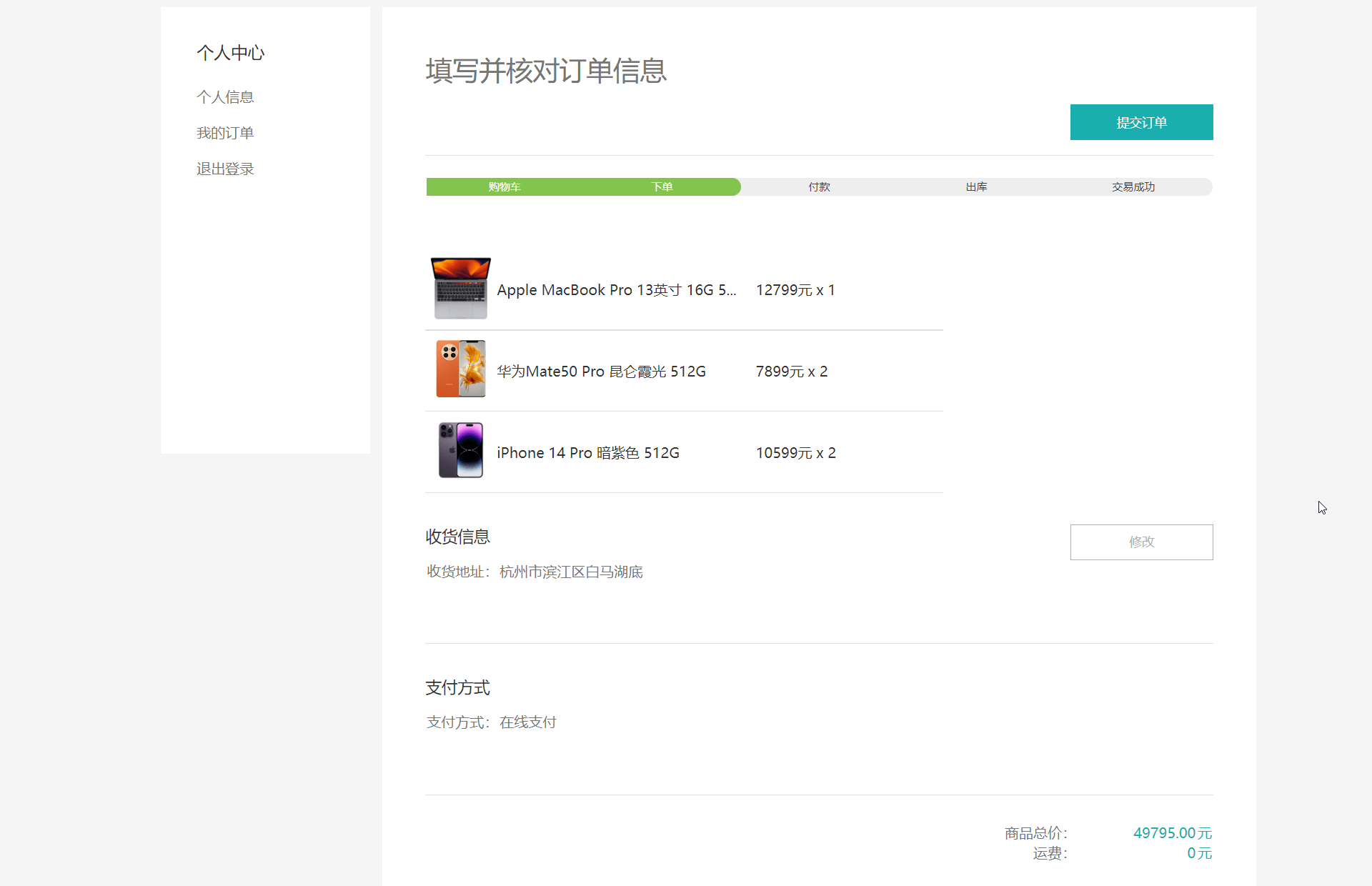Click the Apple MacBook Pro 13英寸 product name

coord(616,290)
